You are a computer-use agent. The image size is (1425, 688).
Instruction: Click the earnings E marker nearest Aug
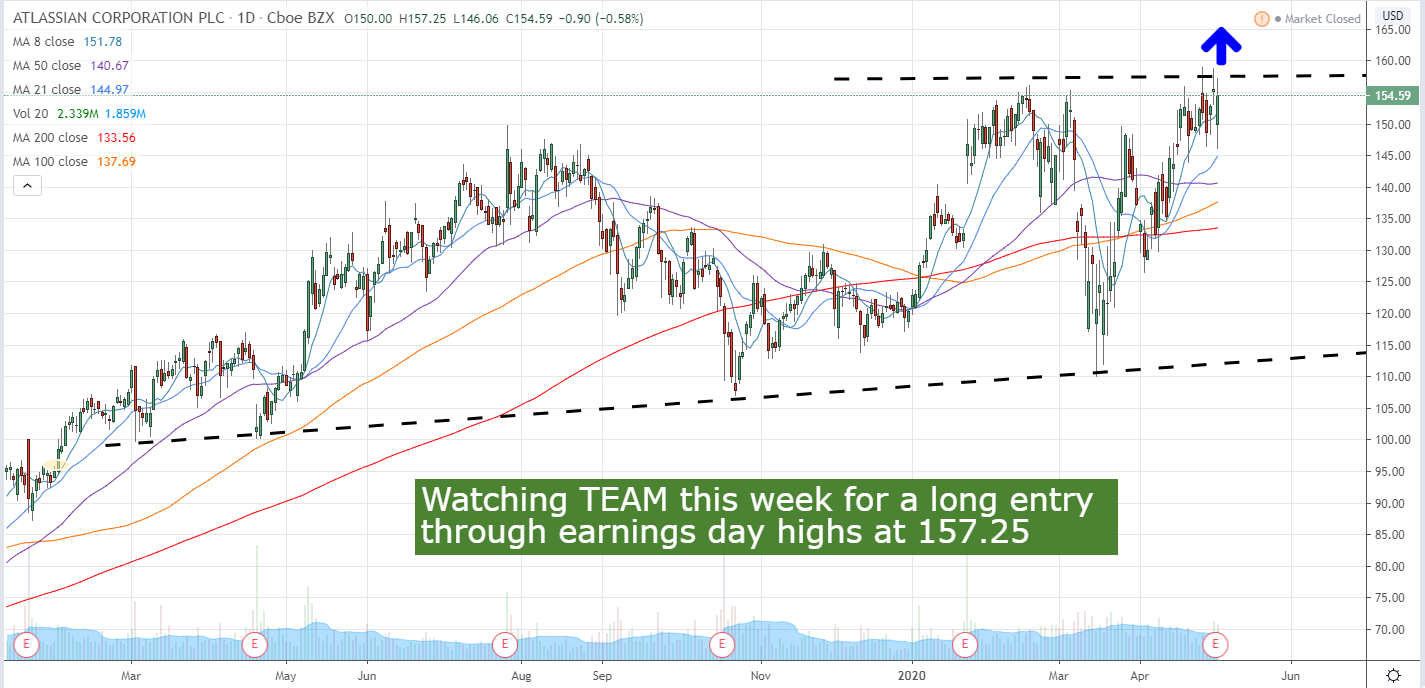pos(505,645)
